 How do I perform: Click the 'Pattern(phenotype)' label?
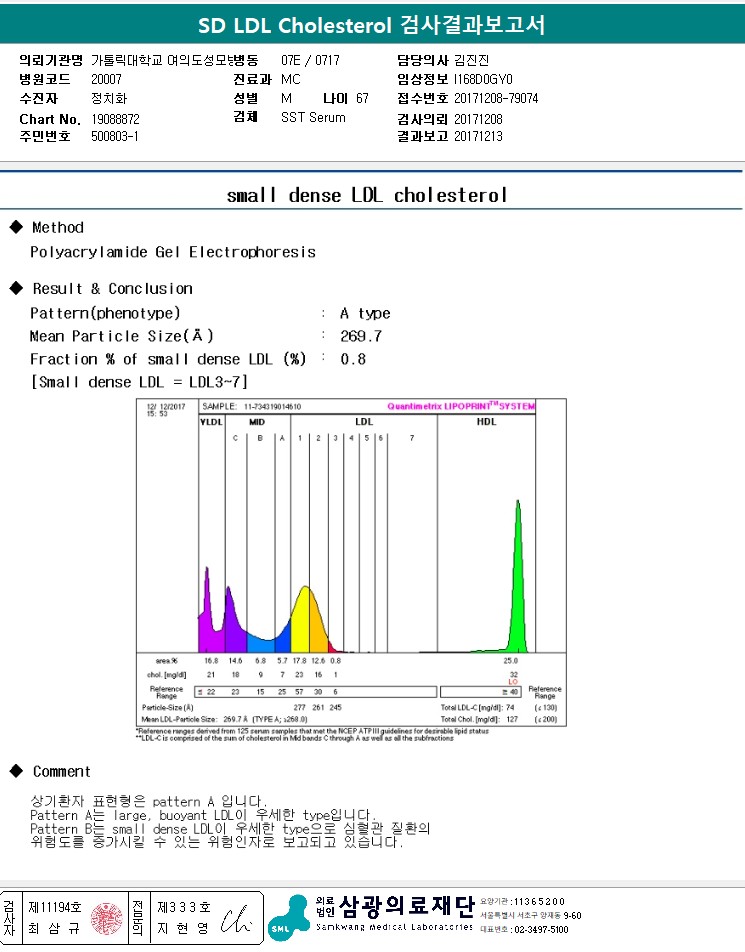(x=105, y=313)
